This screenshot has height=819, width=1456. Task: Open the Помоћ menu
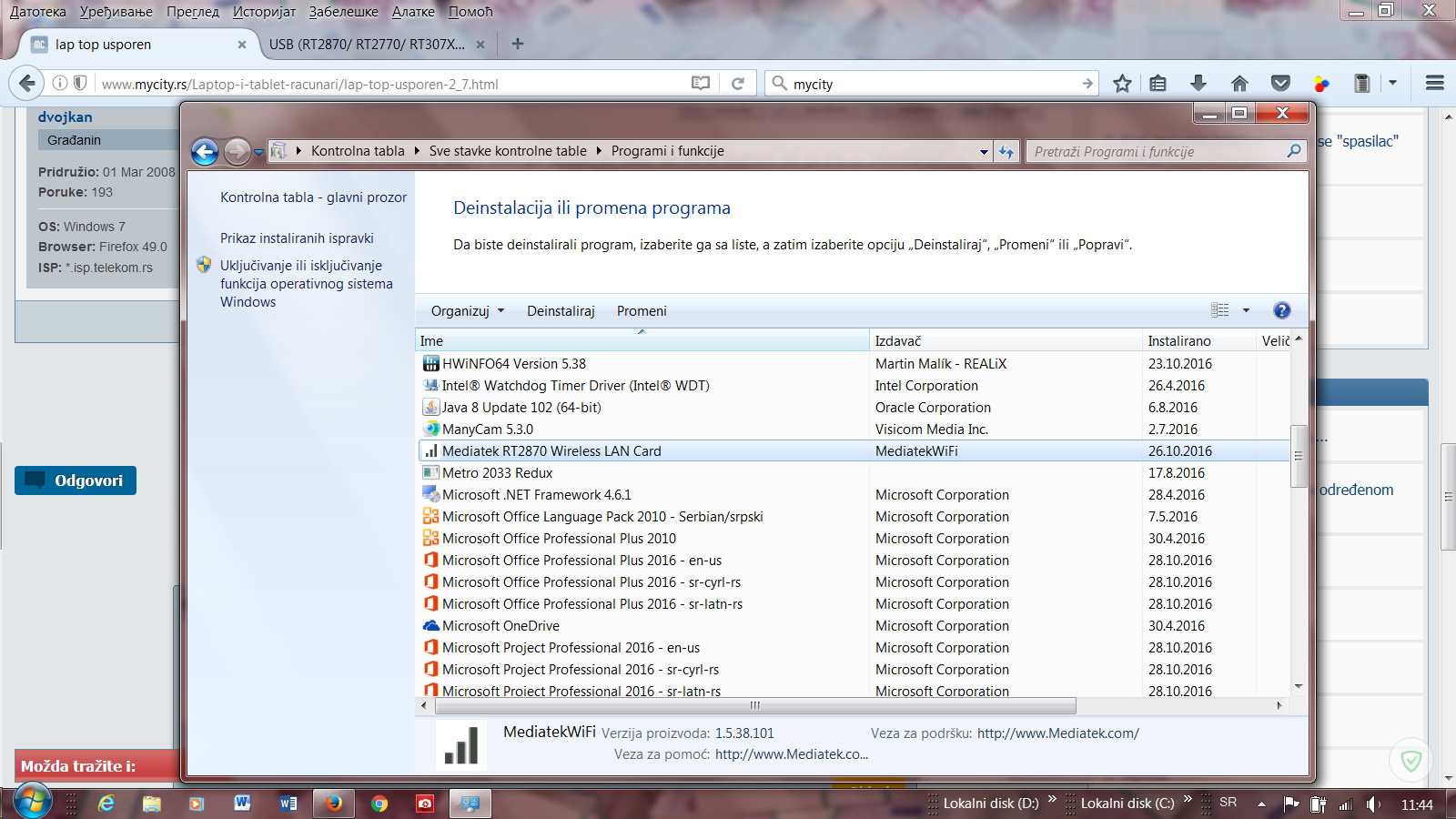(x=470, y=12)
